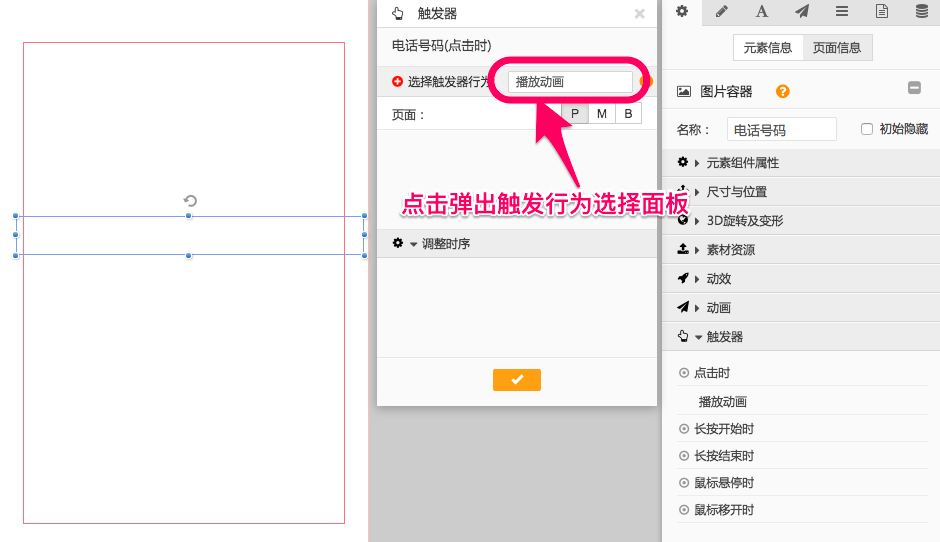Image resolution: width=940 pixels, height=542 pixels.
Task: Click 电话号码(点击时) heading in dialog
Action: pos(441,46)
